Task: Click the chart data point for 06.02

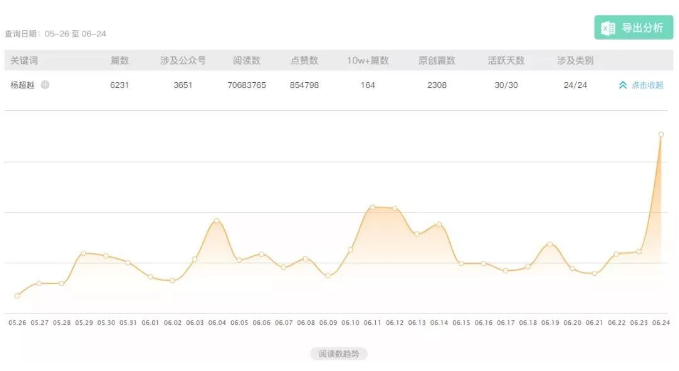Action: point(172,281)
